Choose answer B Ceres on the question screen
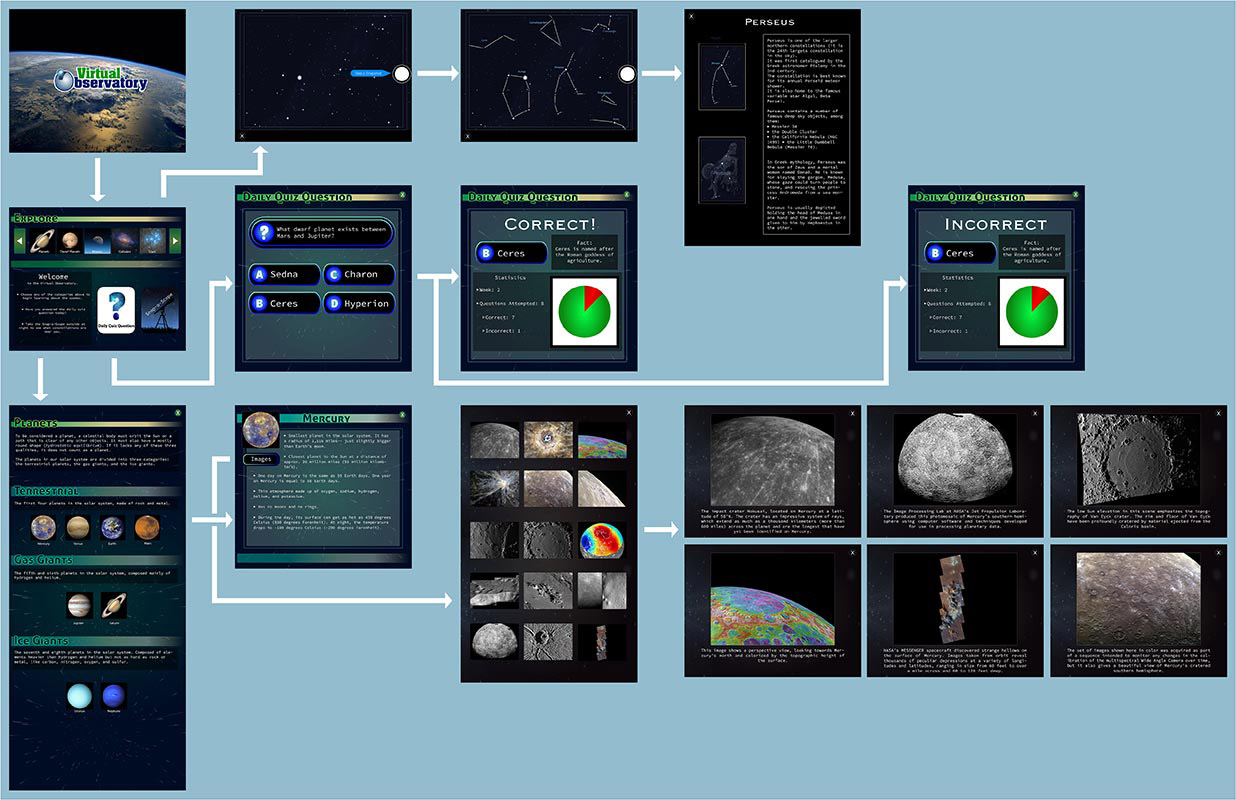The image size is (1236, 800). (x=283, y=303)
